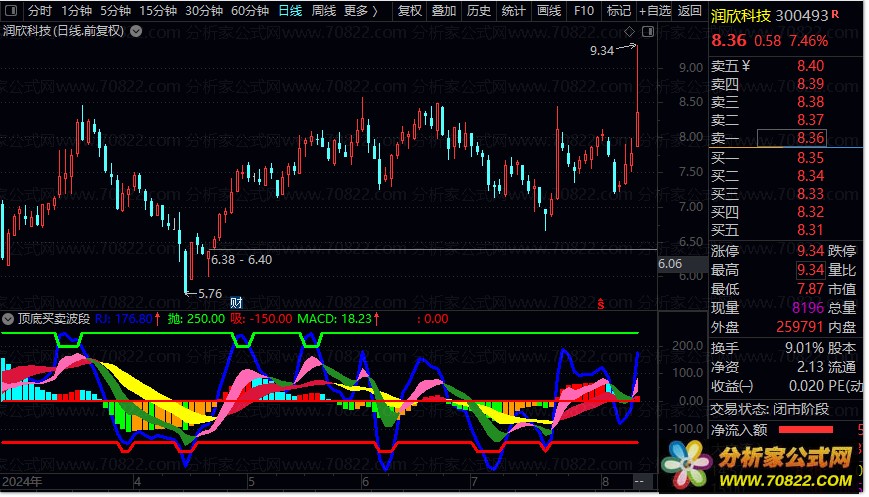Toggle the right side panel icon
The image size is (869, 497).
tap(648, 32)
